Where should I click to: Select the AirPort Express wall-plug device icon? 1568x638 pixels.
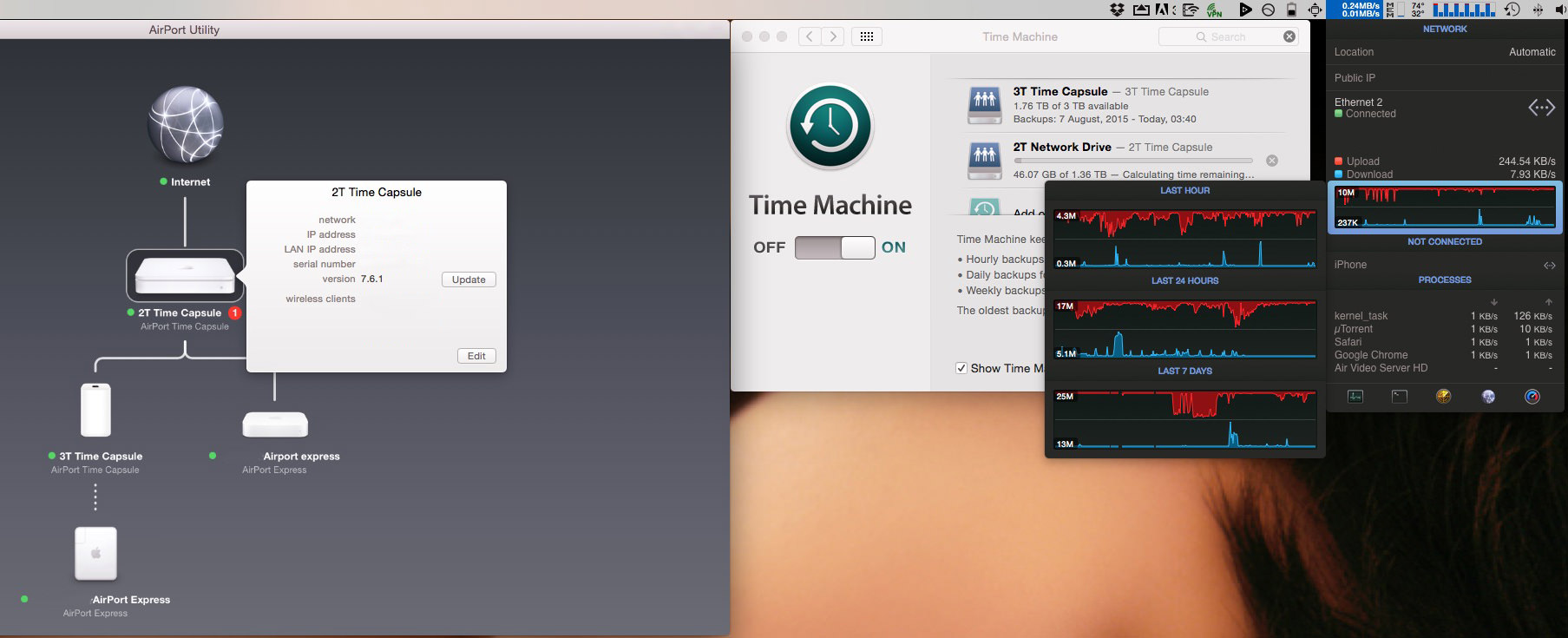coord(95,553)
